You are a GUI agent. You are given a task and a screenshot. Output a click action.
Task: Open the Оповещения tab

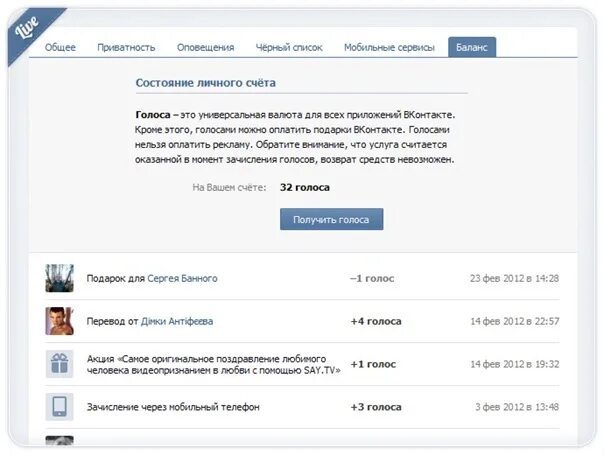coord(205,47)
